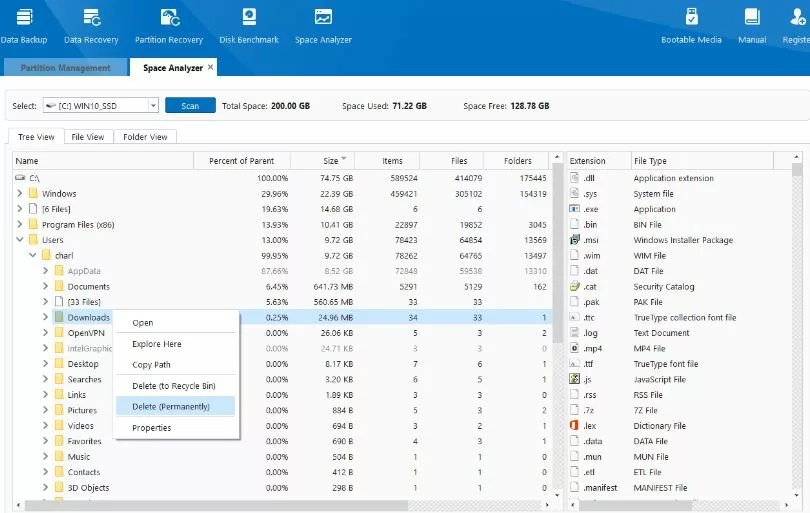810x513 pixels.
Task: Click the .mp4 file type icon
Action: pos(574,348)
